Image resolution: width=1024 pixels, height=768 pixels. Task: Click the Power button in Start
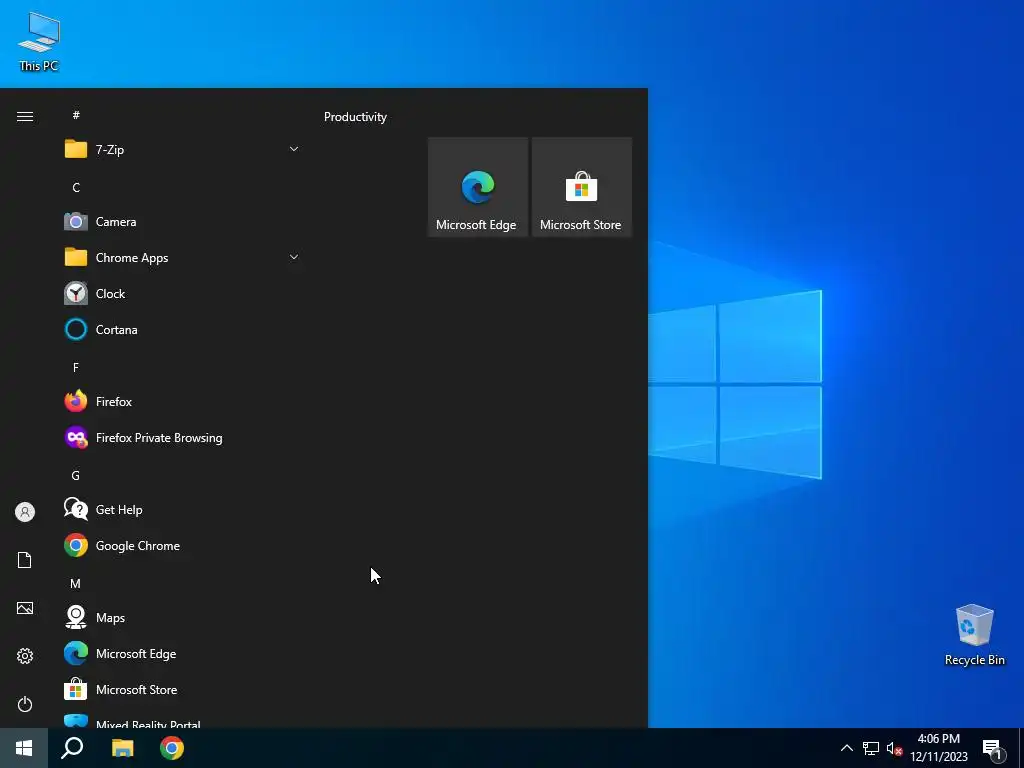coord(25,704)
